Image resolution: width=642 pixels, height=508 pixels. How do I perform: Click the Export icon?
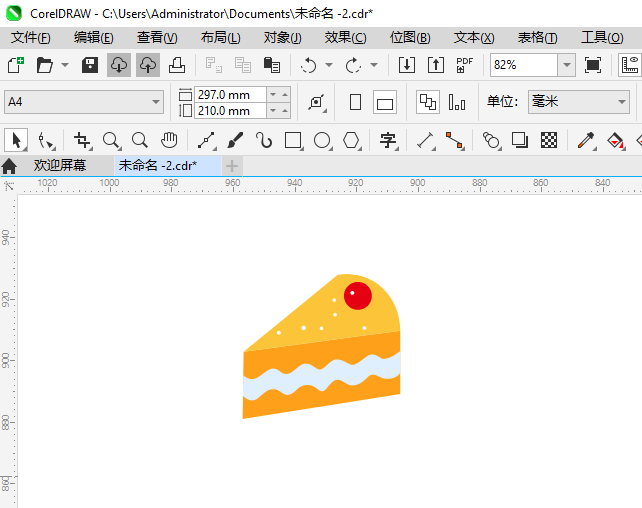pyautogui.click(x=436, y=65)
